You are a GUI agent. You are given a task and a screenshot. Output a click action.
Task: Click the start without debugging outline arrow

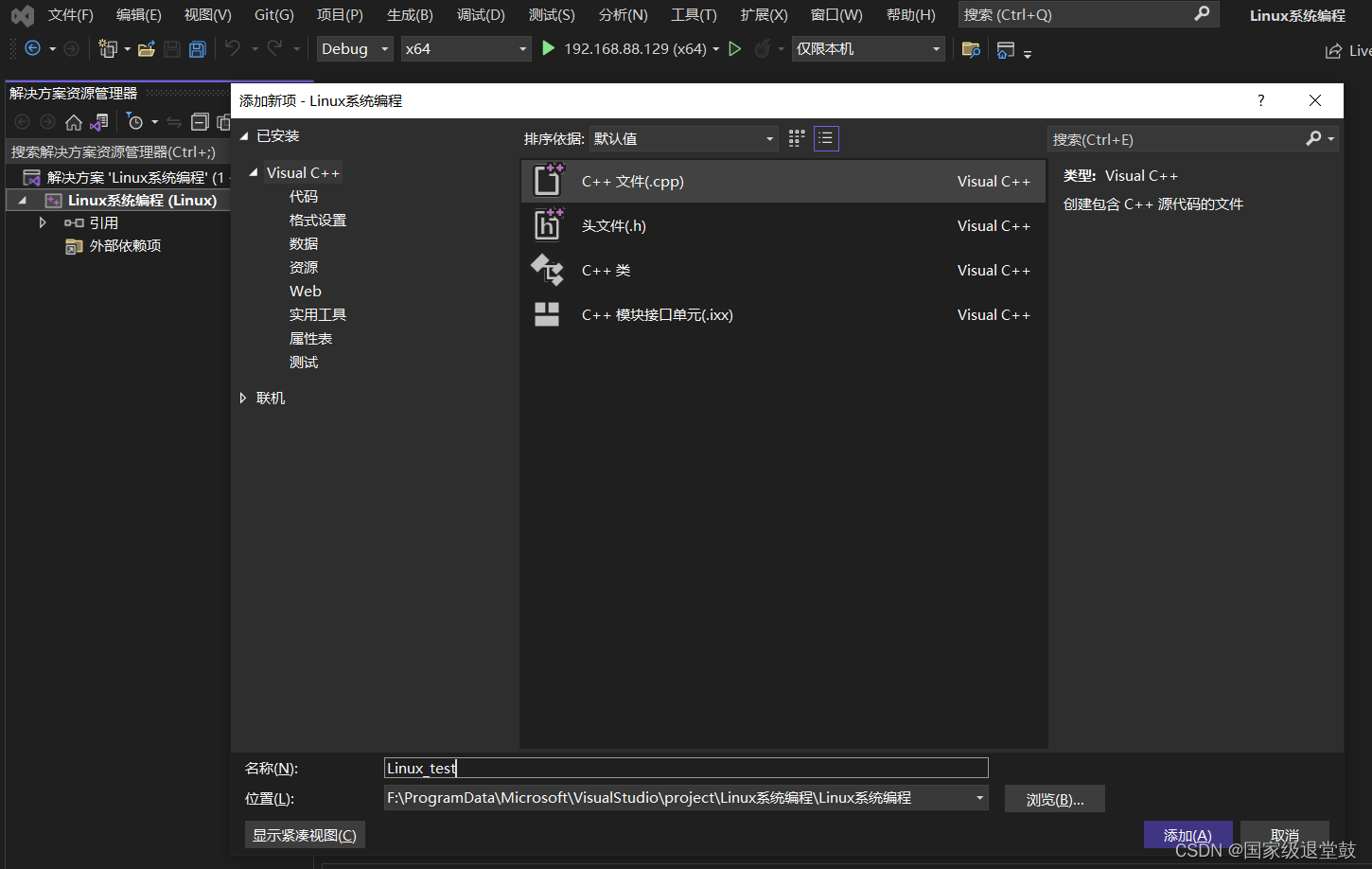point(735,48)
